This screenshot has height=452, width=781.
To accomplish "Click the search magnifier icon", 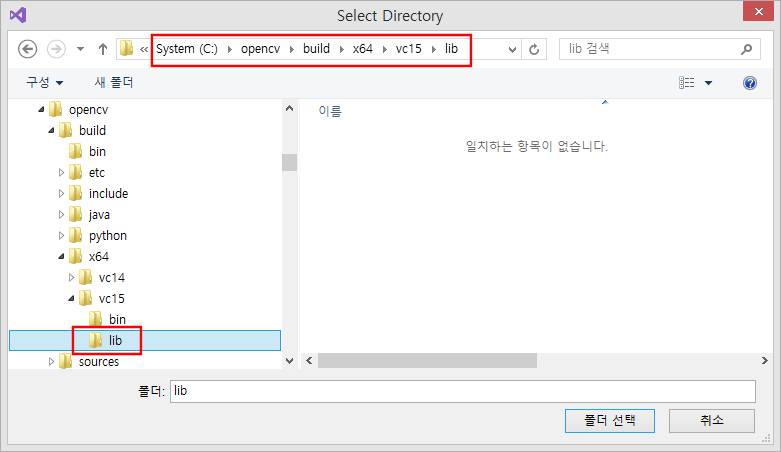I will (x=745, y=49).
